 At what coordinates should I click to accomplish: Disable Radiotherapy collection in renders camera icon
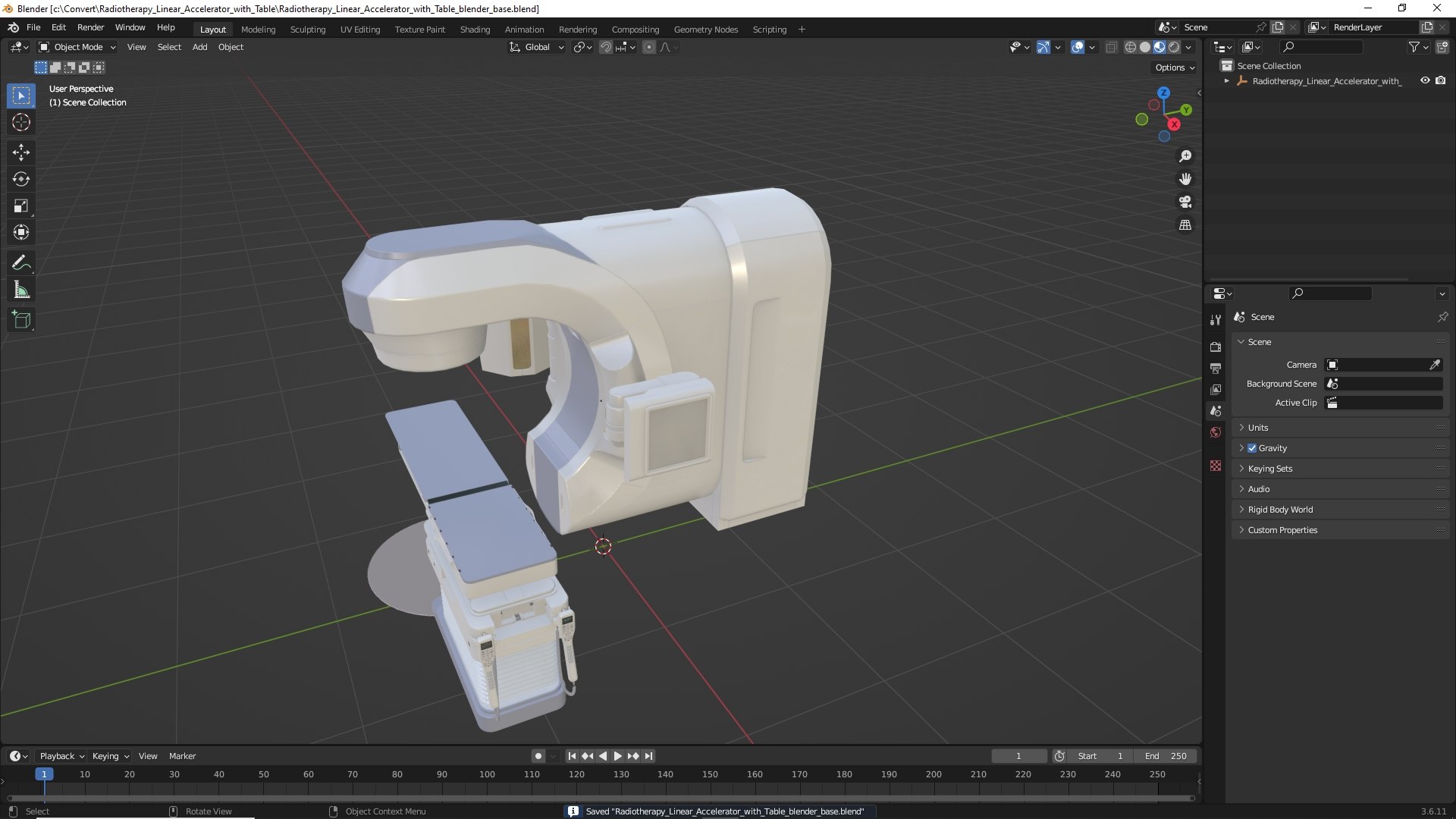tap(1441, 80)
